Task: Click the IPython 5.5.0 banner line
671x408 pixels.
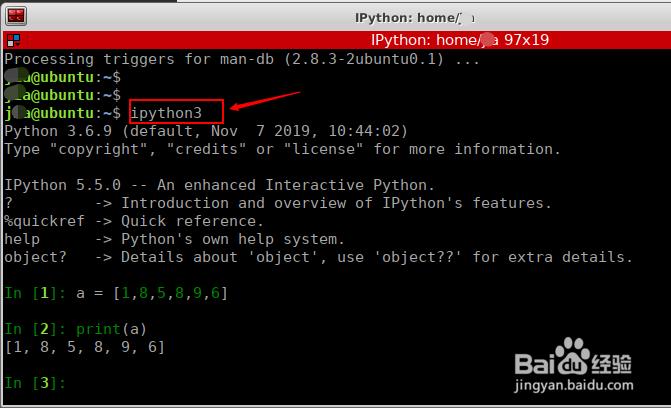Action: coord(220,185)
